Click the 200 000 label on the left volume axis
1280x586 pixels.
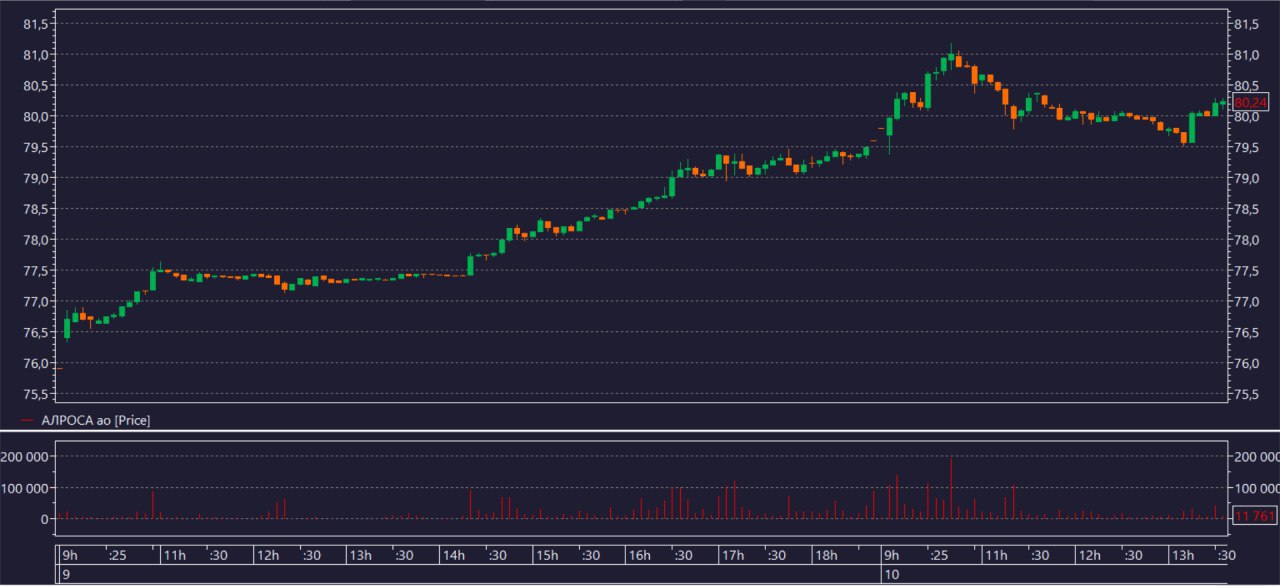click(24, 456)
